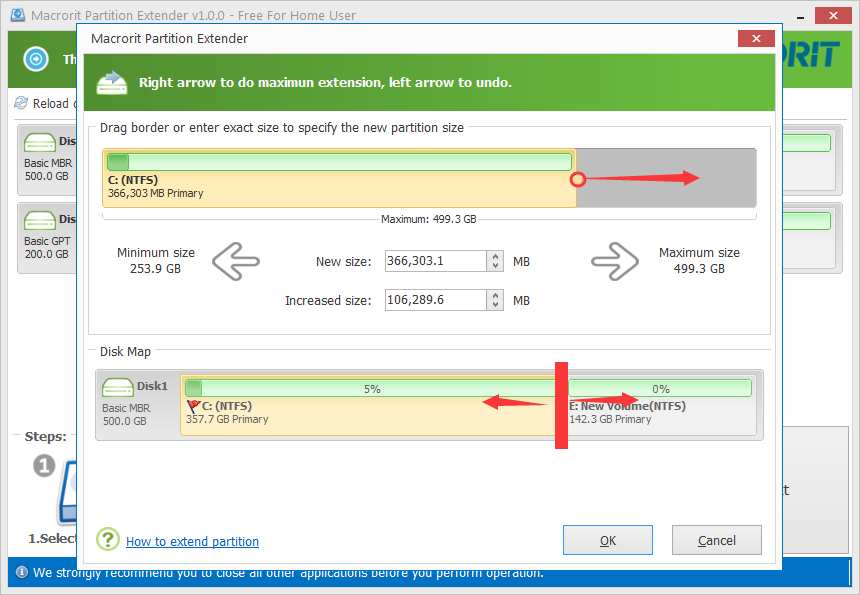This screenshot has width=860, height=595.
Task: Click the red circle partition border handle
Action: click(x=577, y=180)
